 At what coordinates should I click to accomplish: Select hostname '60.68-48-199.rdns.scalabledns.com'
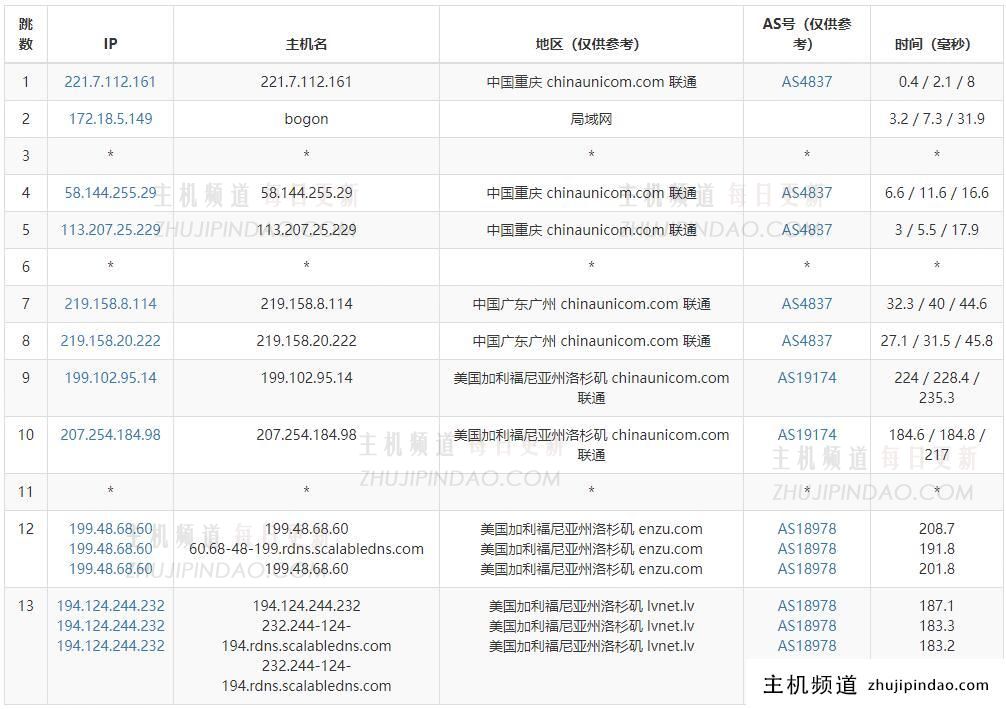coord(306,549)
